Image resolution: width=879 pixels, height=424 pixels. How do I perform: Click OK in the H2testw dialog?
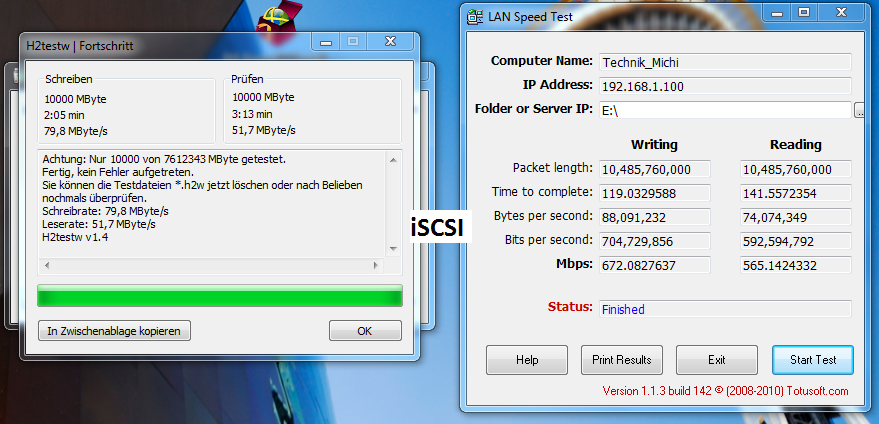[365, 331]
